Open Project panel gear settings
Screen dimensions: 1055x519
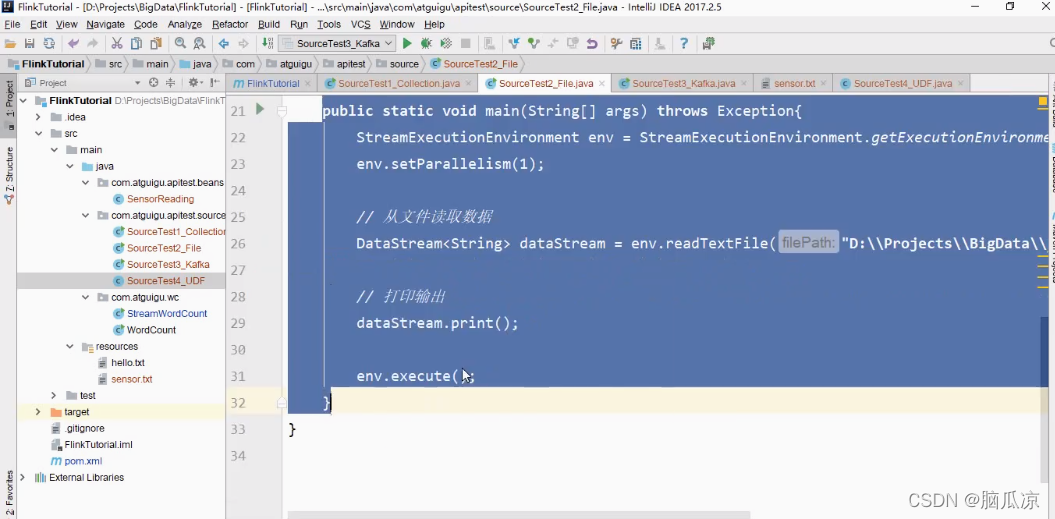[x=195, y=83]
